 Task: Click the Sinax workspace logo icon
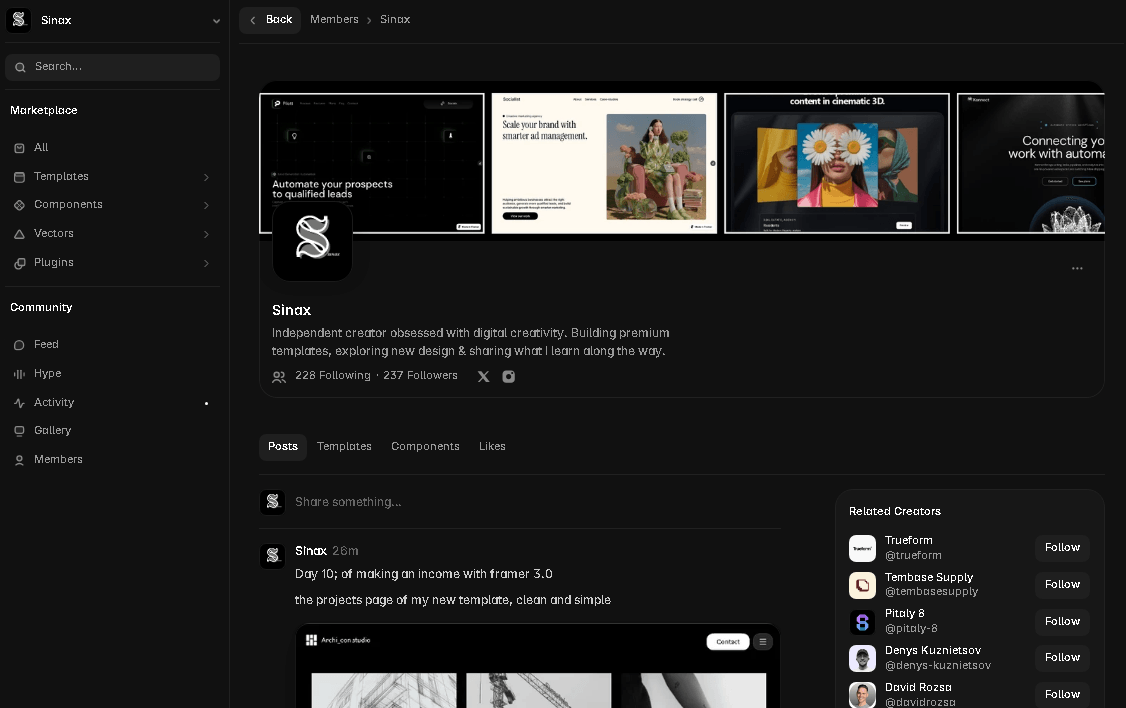(19, 19)
